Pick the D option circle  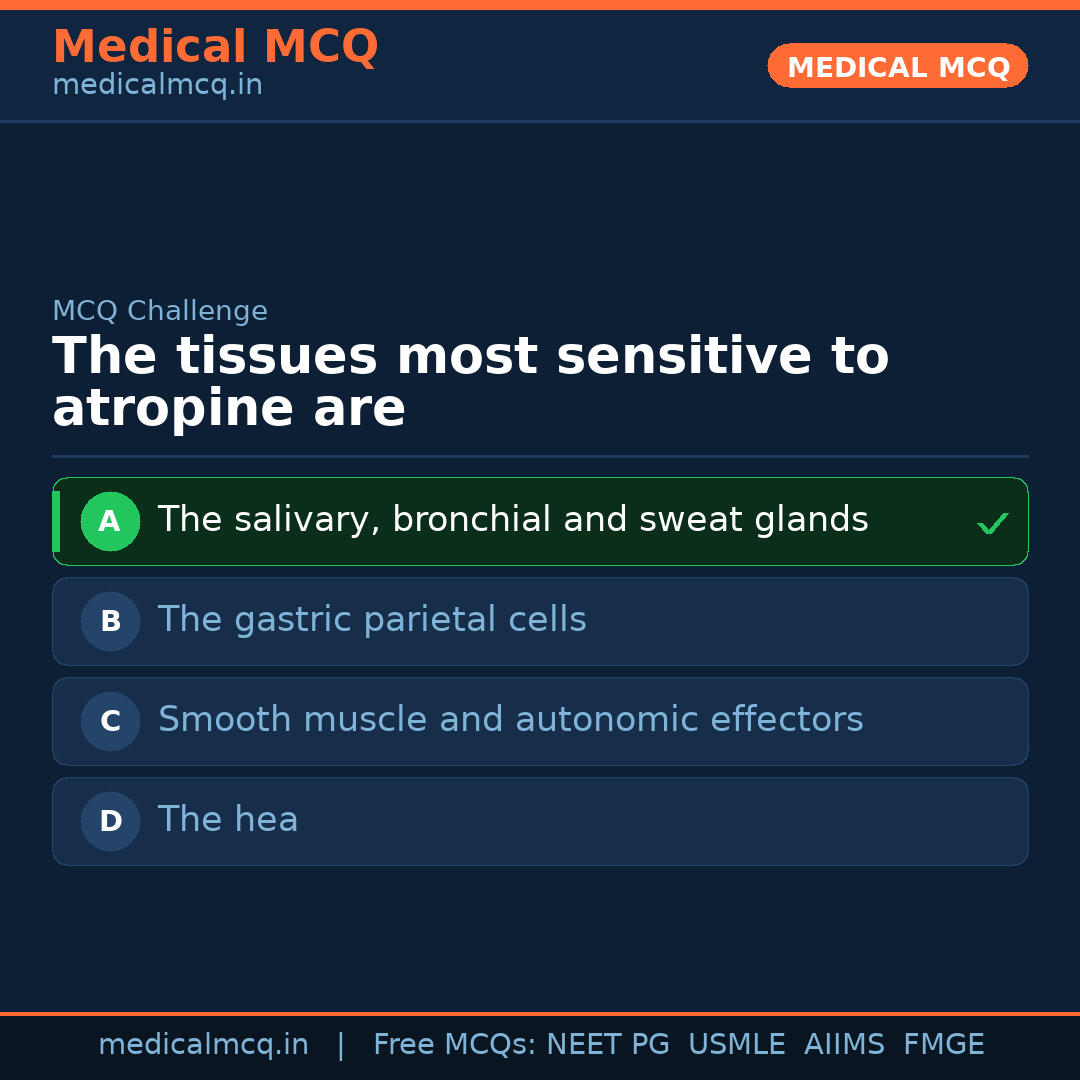(x=110, y=821)
